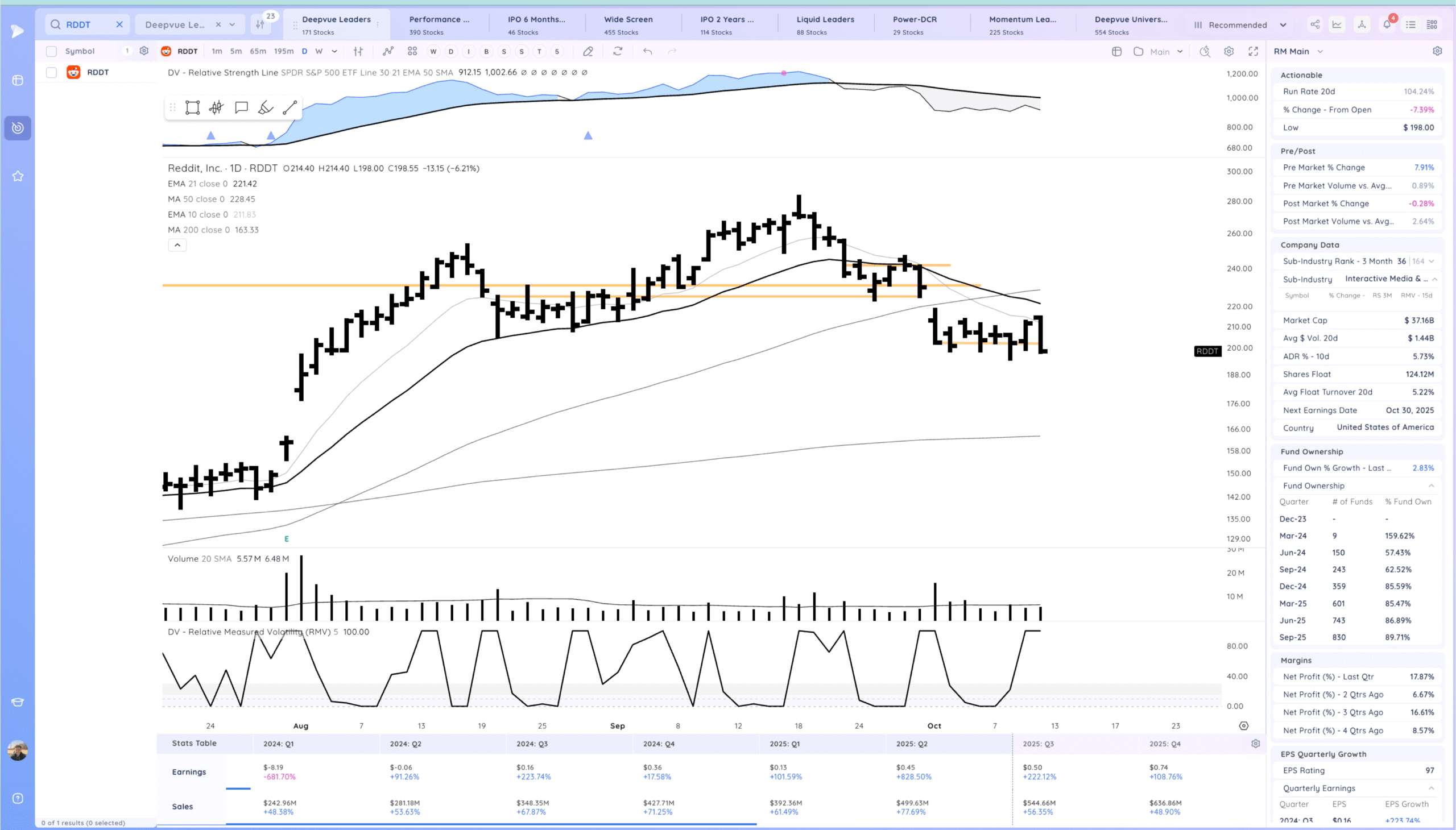Toggle the Symbol header select-all checkbox
1456x830 pixels.
pyautogui.click(x=51, y=51)
